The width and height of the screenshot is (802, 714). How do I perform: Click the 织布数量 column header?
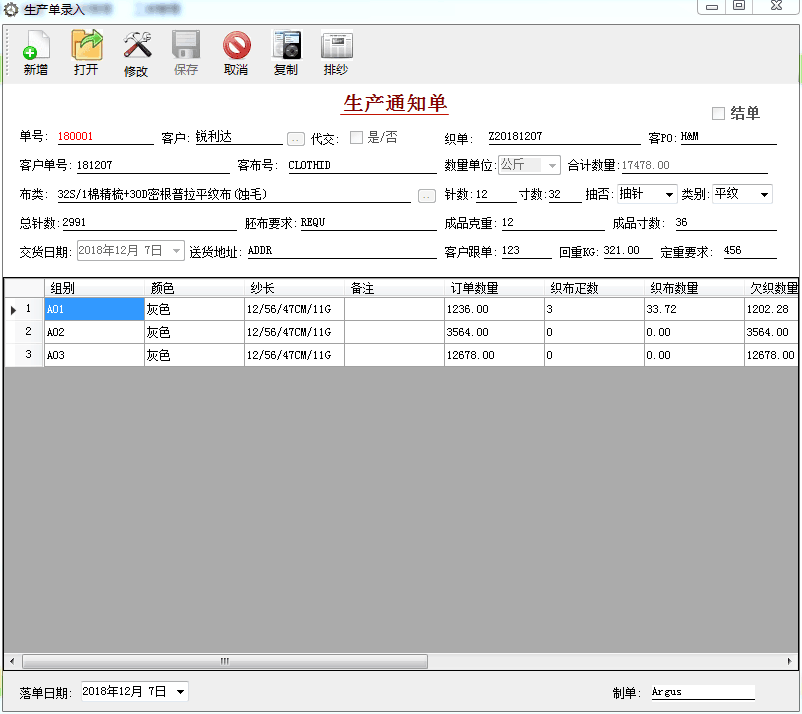(x=694, y=288)
